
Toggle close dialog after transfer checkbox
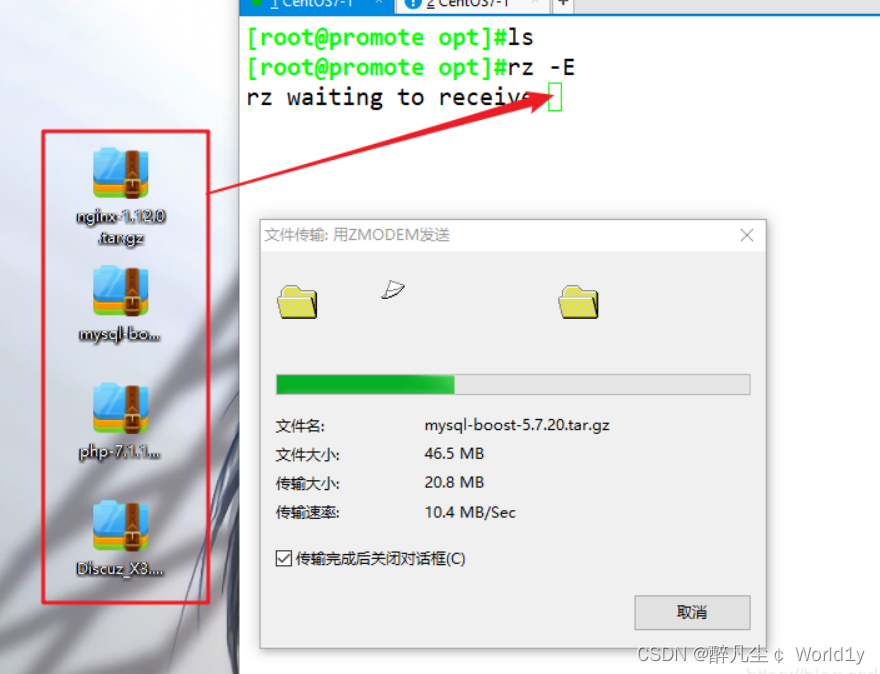(x=283, y=558)
